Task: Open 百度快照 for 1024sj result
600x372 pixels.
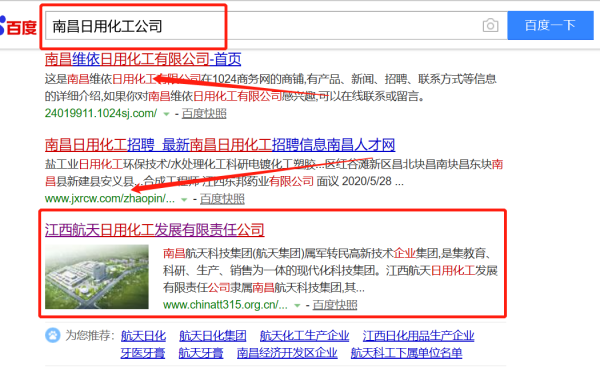Action: [x=204, y=114]
